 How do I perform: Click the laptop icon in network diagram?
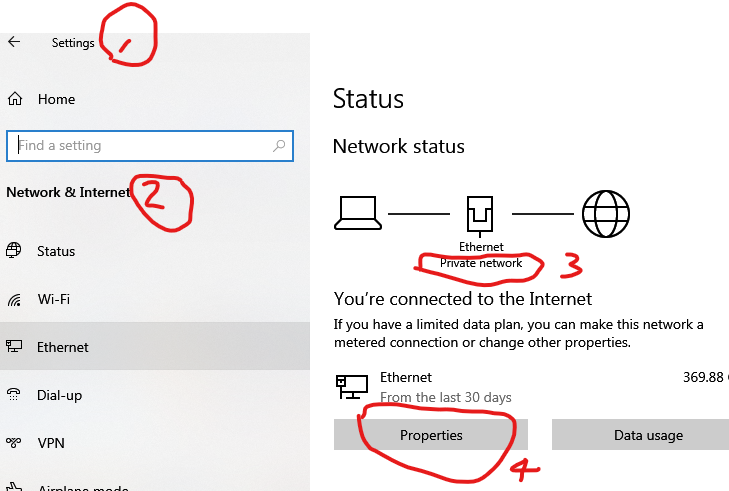(x=358, y=213)
